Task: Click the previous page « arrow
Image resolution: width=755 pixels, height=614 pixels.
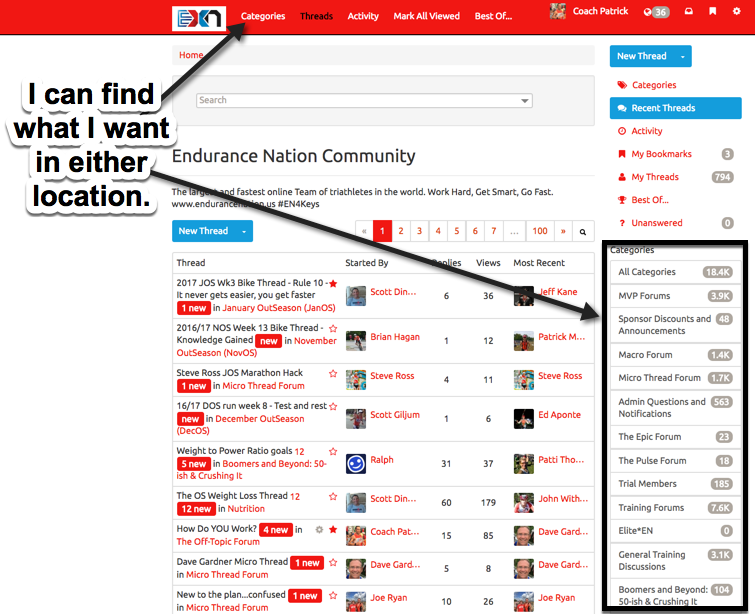Action: coord(364,231)
